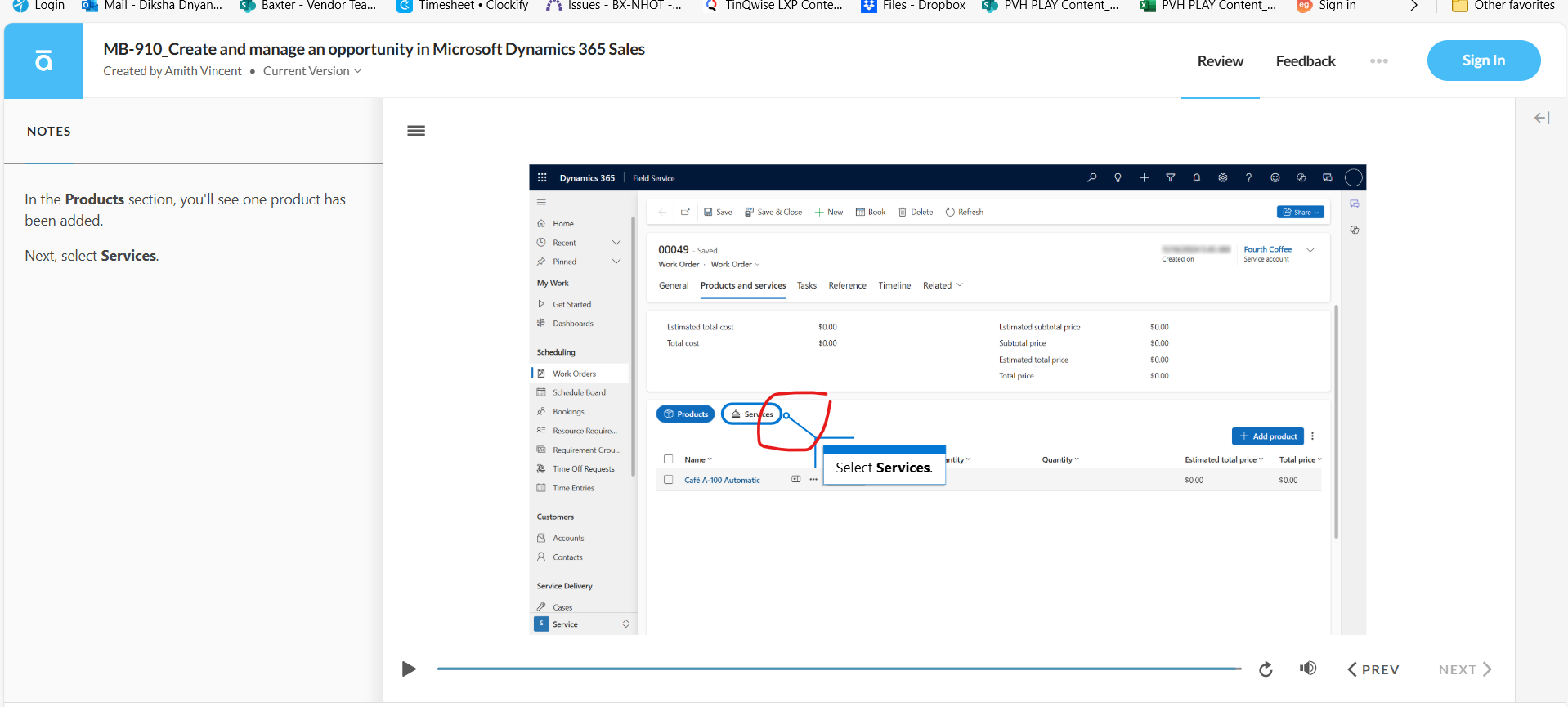Click the search magnifier in Dynamics header
Viewport: 1568px width, 707px height.
click(1091, 177)
